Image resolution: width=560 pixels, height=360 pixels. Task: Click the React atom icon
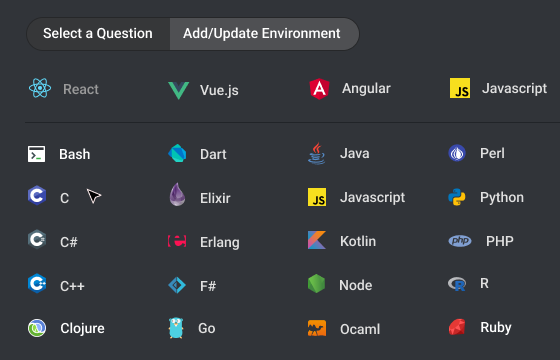click(40, 88)
